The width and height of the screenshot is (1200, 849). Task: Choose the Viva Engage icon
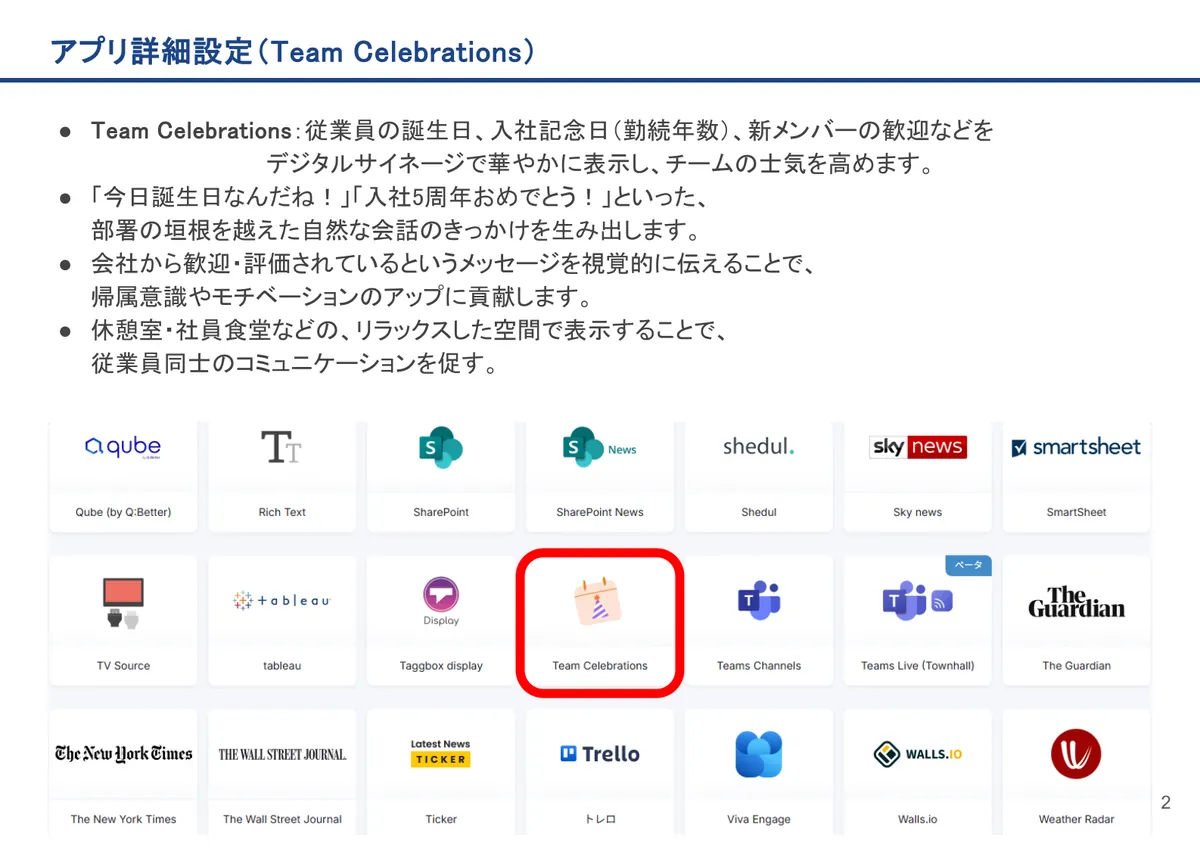point(758,754)
